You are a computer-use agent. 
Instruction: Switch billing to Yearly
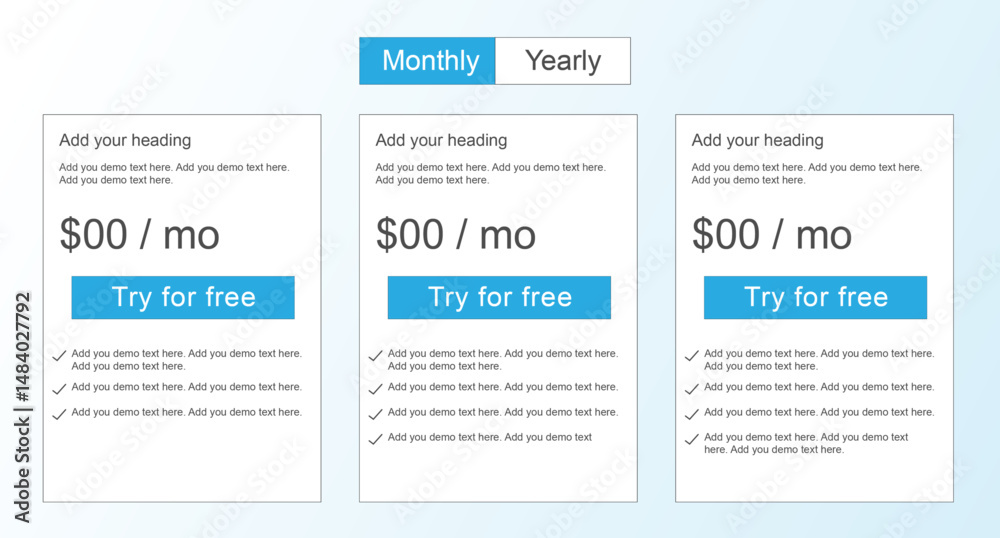[563, 61]
